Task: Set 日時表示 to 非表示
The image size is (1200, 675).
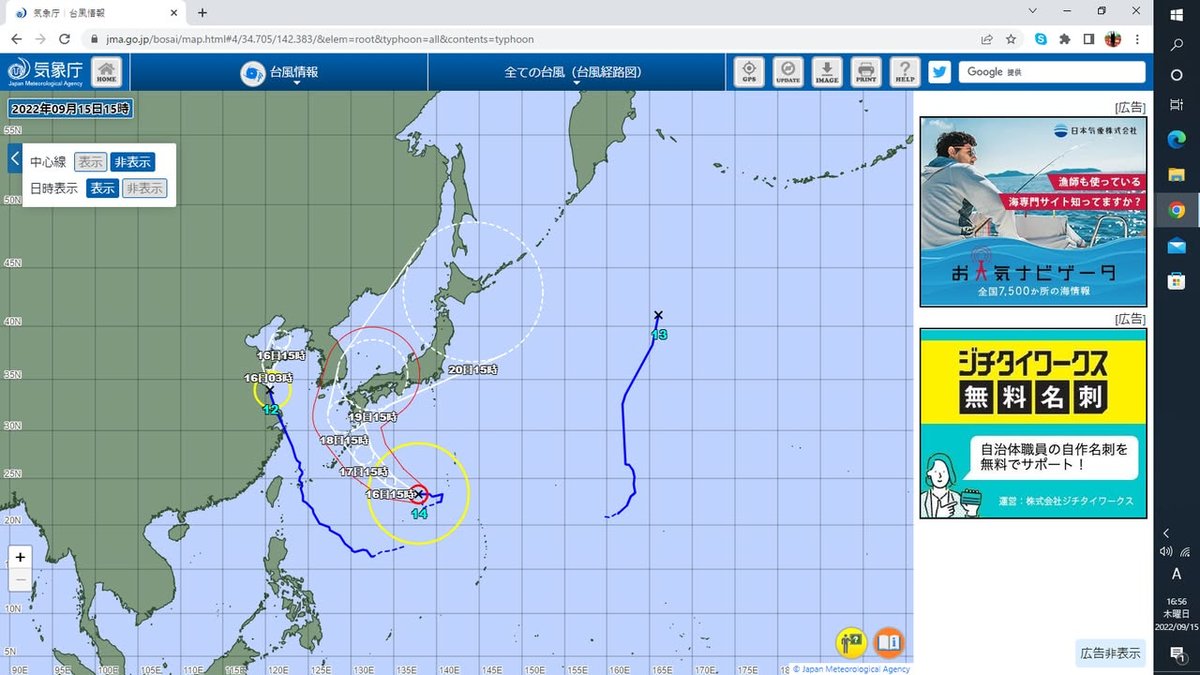Action: click(145, 188)
